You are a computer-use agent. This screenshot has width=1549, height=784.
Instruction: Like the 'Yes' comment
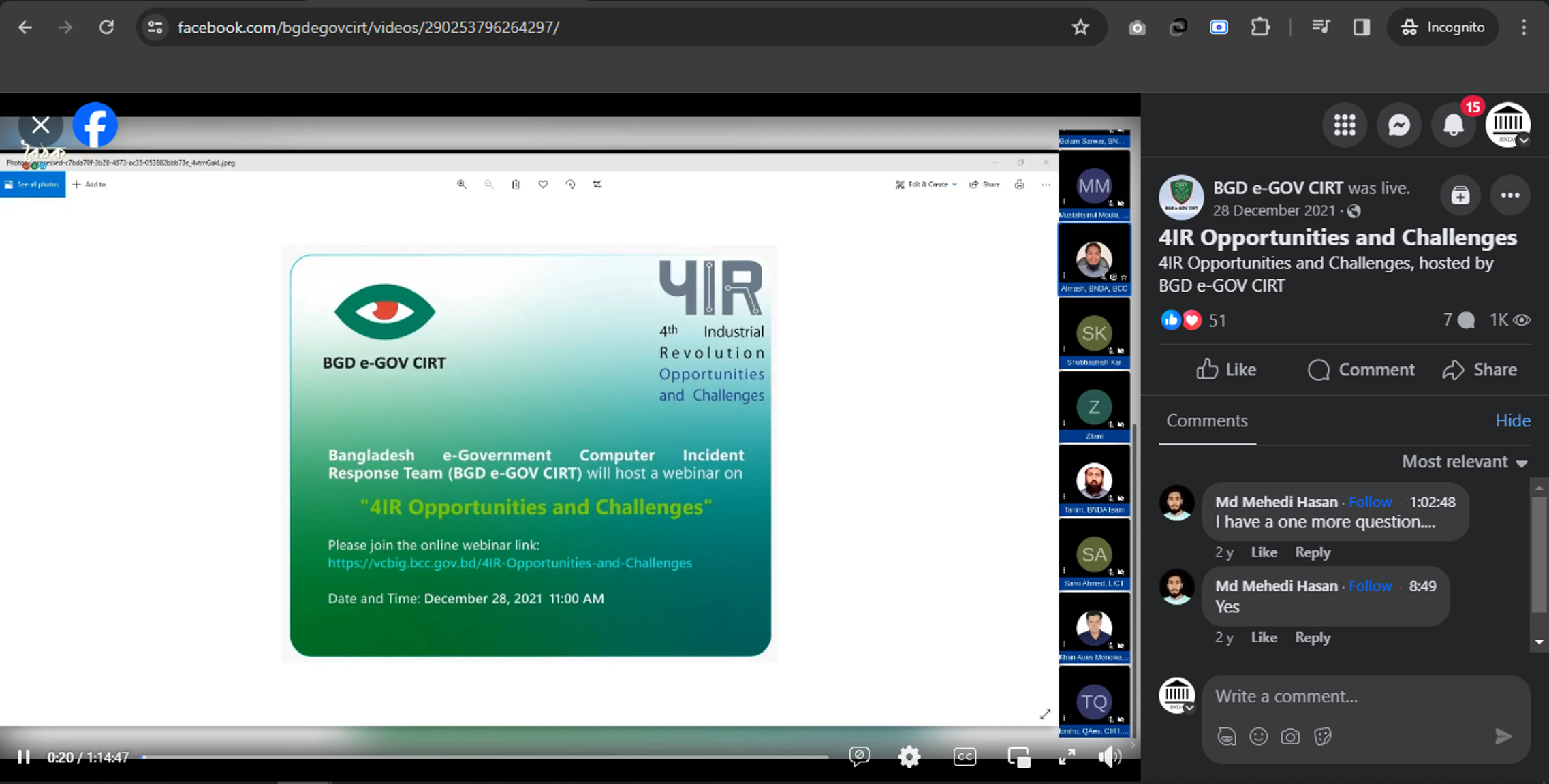pyautogui.click(x=1264, y=638)
